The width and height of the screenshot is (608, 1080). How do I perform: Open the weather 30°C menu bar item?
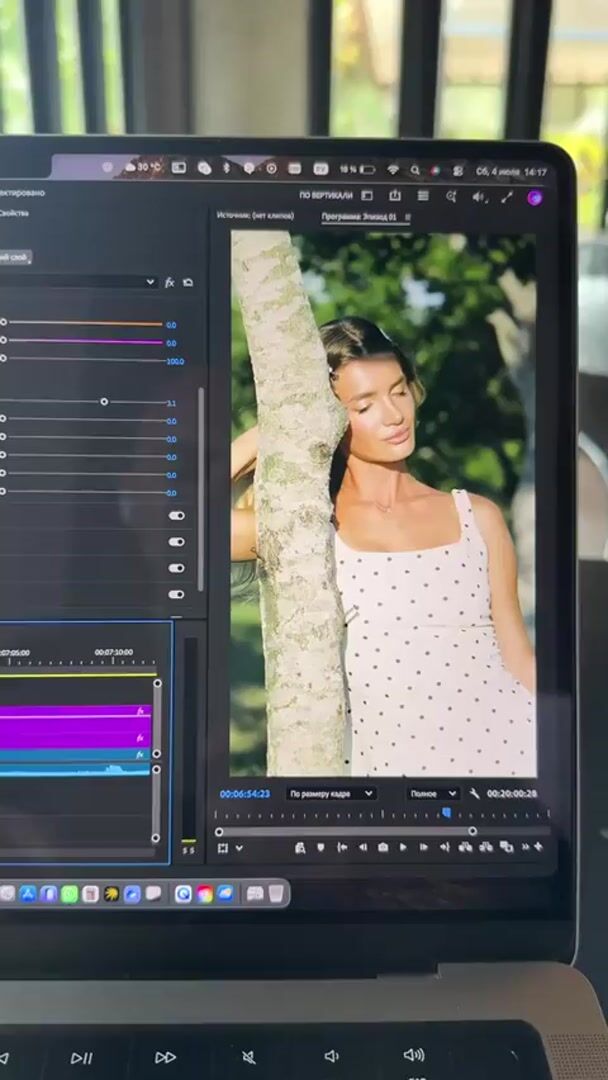143,167
